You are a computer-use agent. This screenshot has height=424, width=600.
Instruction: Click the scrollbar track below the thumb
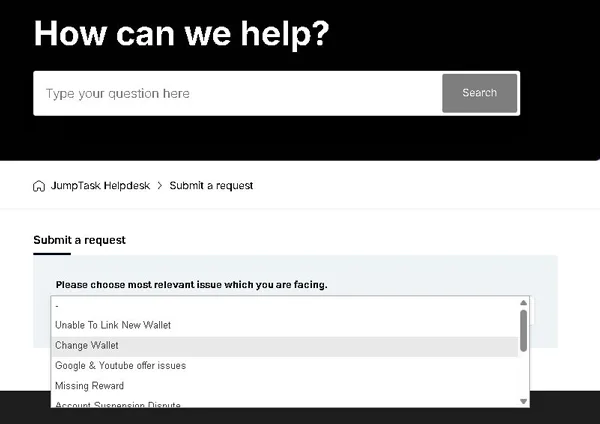[523, 375]
